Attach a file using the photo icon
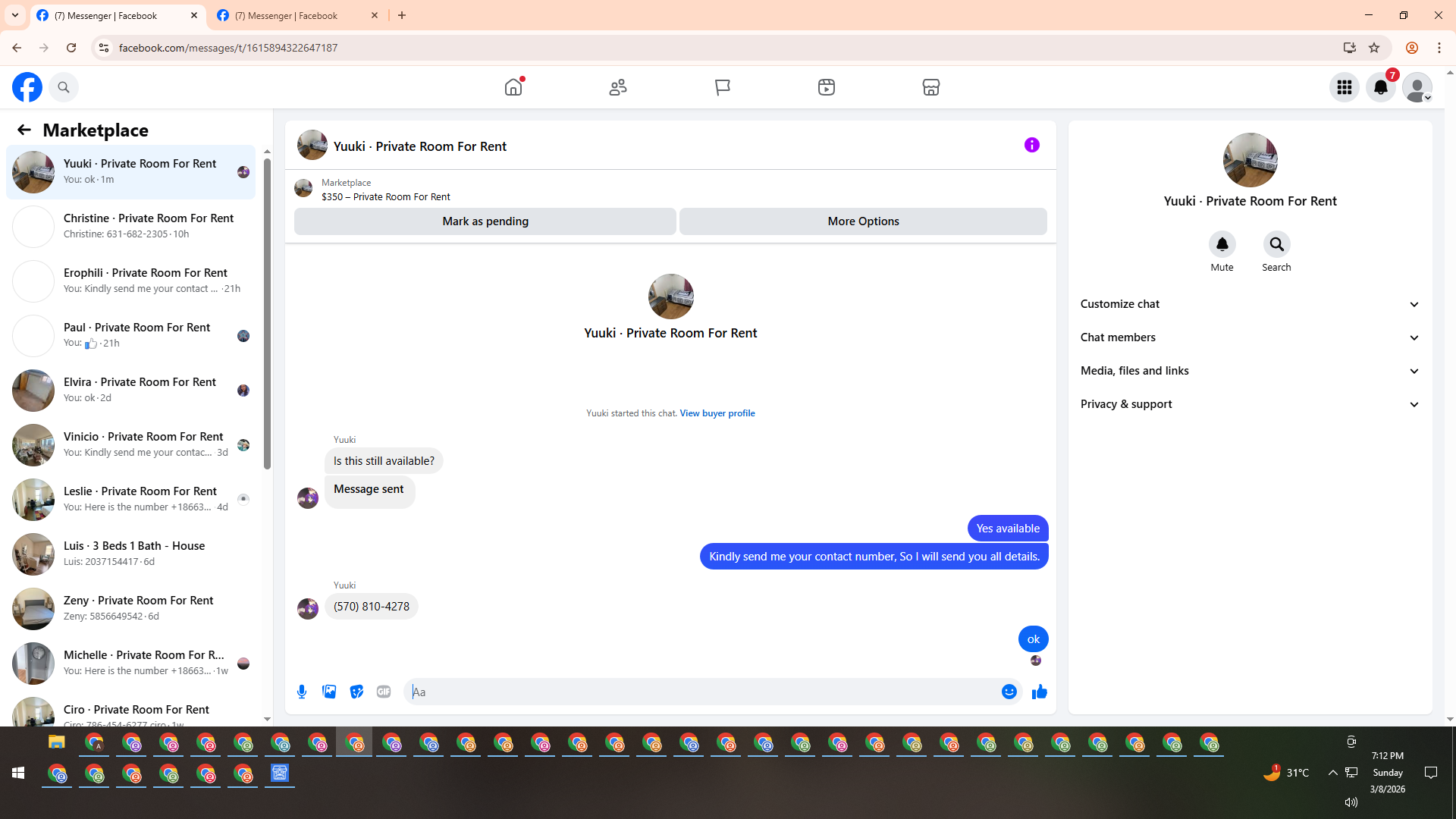The height and width of the screenshot is (819, 1456). (x=329, y=692)
